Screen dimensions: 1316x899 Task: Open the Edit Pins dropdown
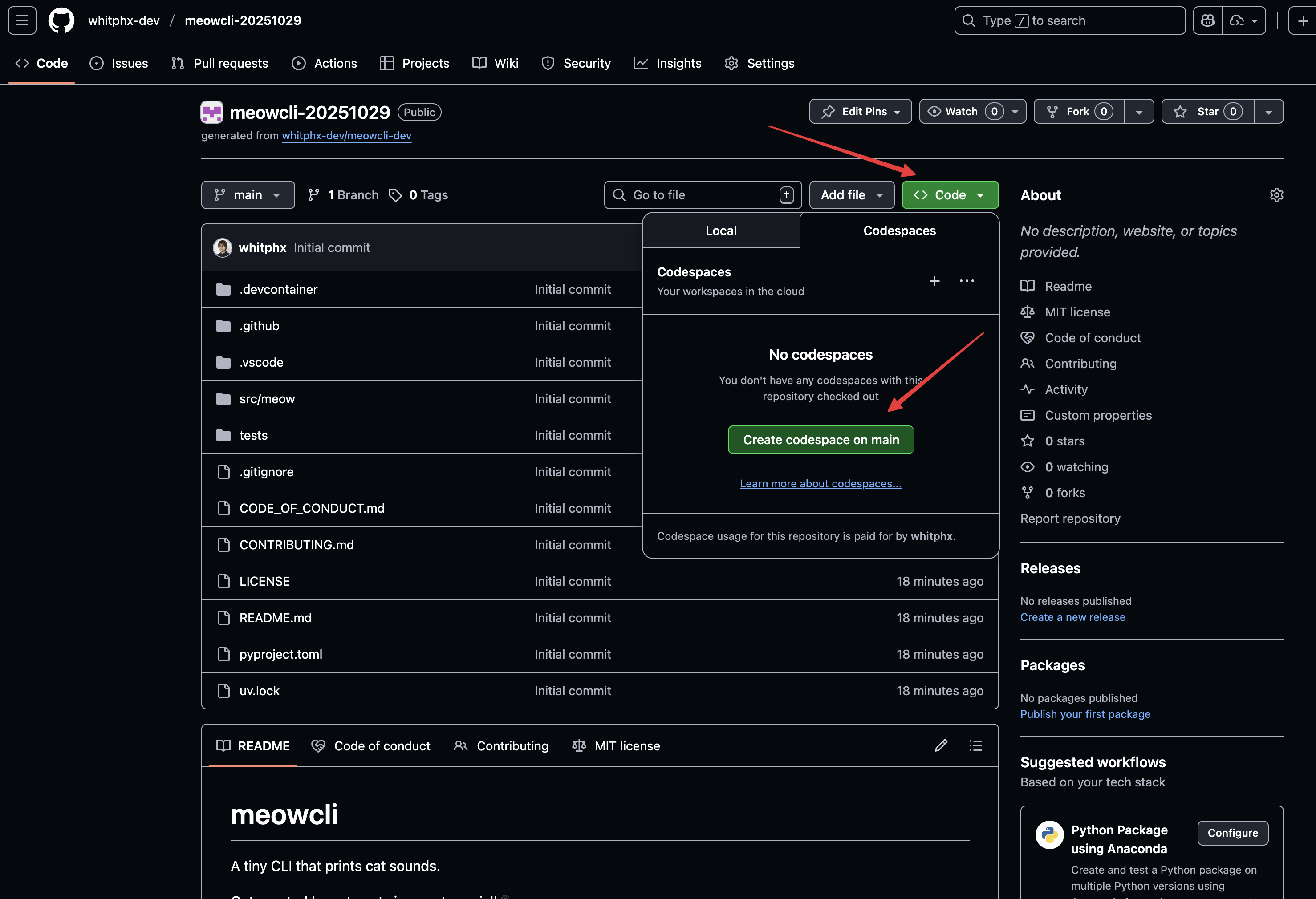pos(860,112)
